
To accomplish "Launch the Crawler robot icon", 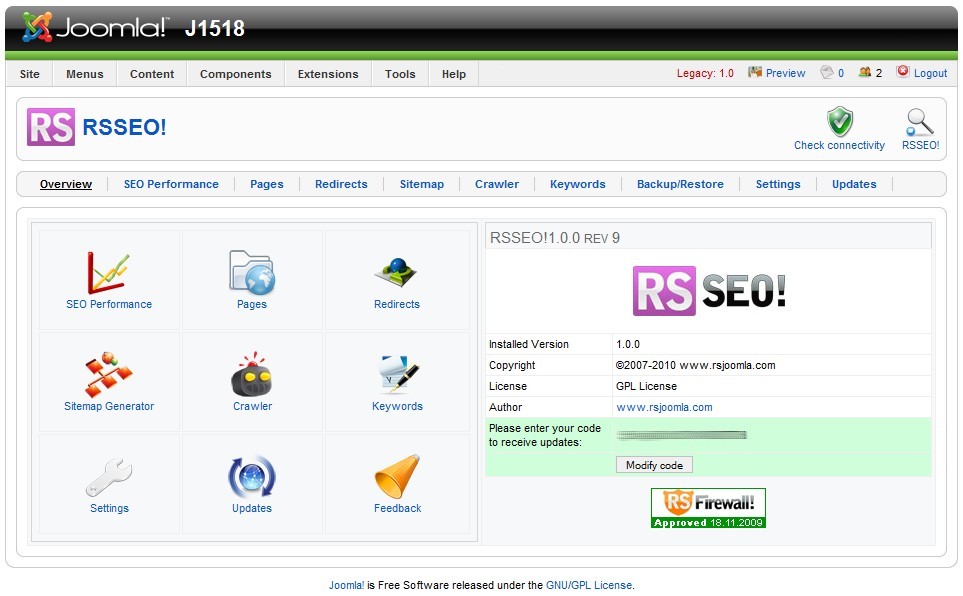I will click(252, 374).
